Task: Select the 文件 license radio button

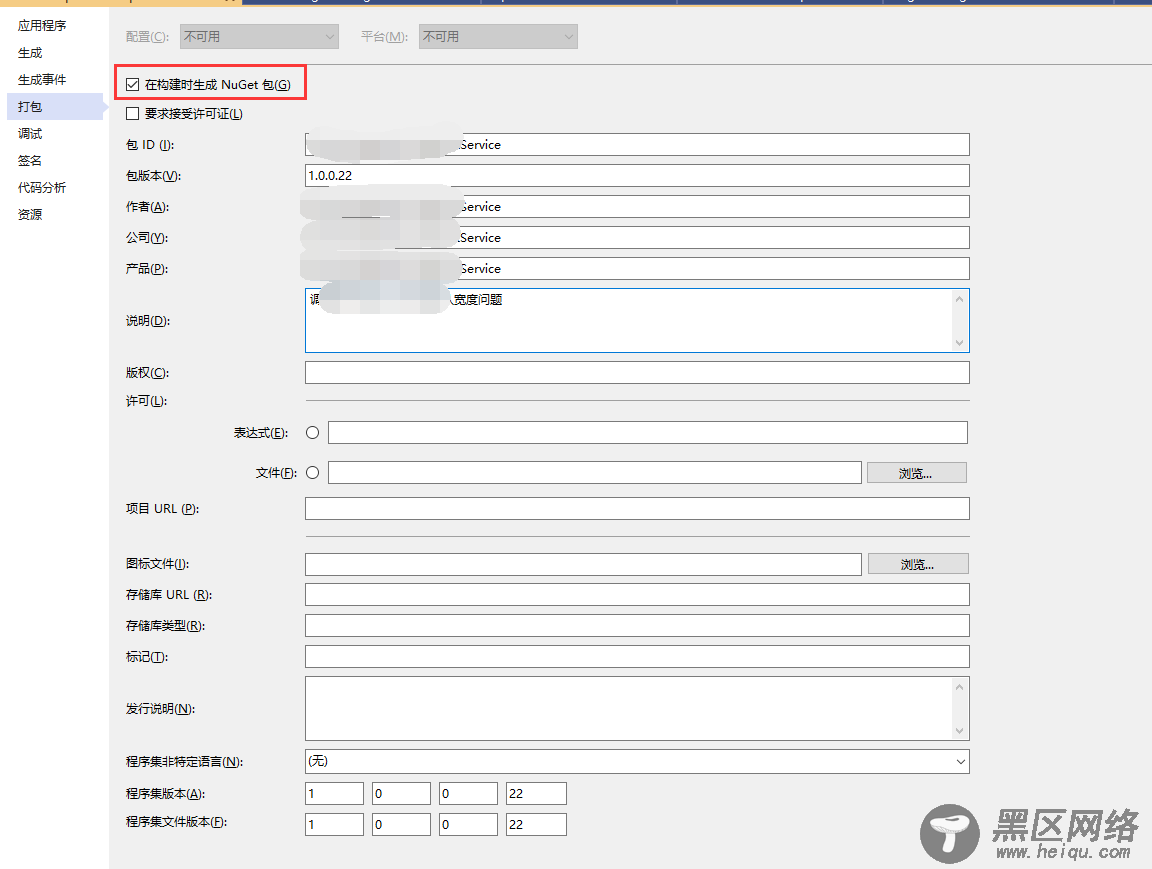Action: pyautogui.click(x=312, y=472)
